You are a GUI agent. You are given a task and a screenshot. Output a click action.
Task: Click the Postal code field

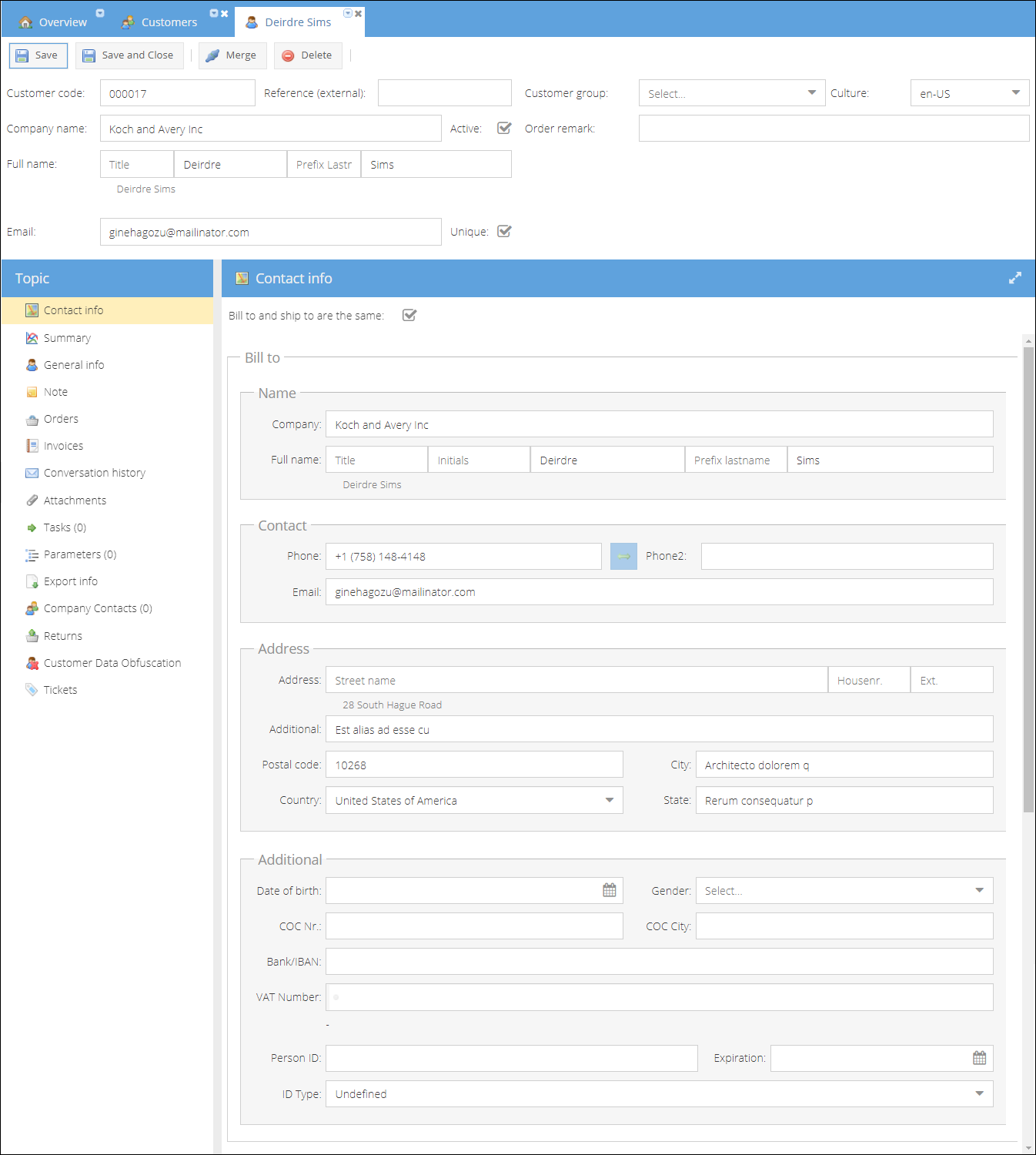pos(474,765)
